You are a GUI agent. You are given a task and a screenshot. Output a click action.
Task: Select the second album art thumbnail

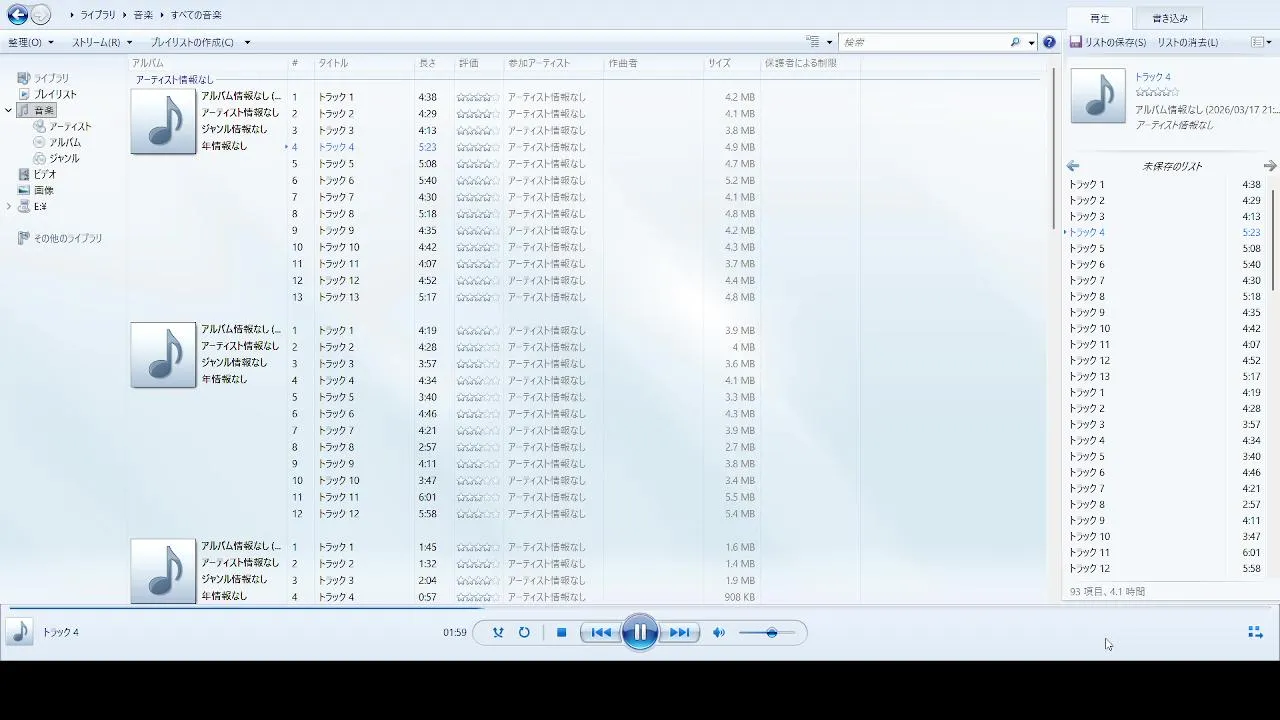pyautogui.click(x=163, y=355)
